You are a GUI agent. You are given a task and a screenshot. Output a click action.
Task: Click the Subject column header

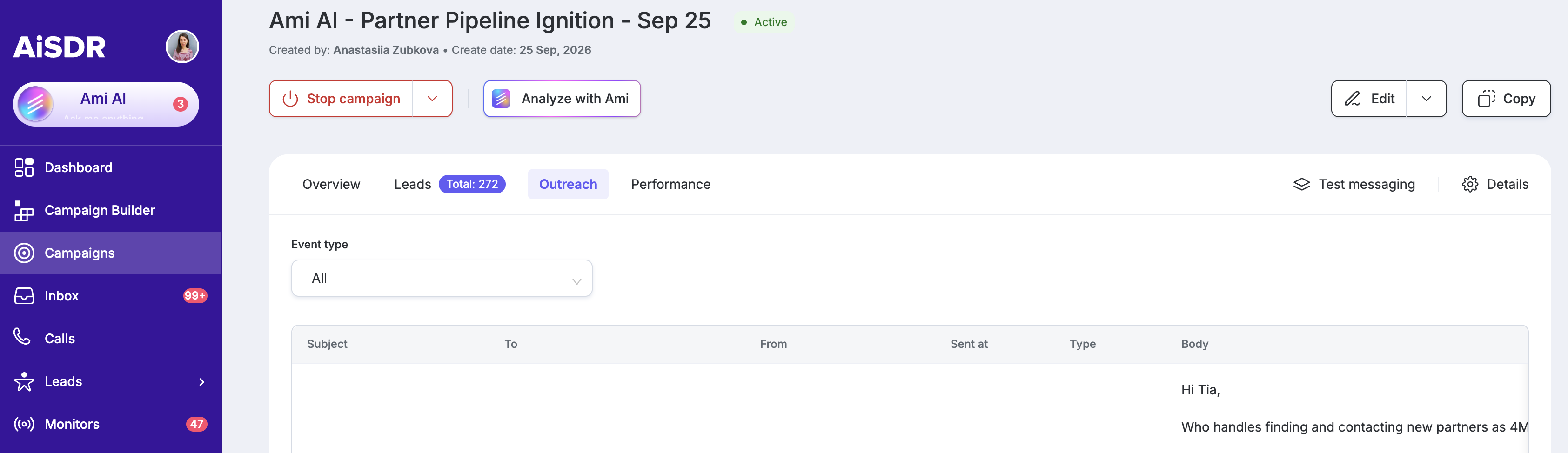click(327, 344)
